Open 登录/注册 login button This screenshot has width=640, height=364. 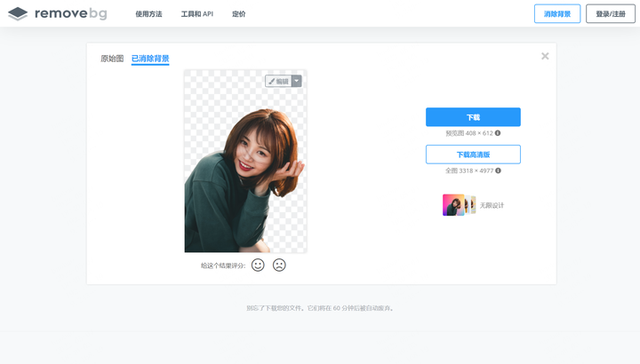pos(611,14)
